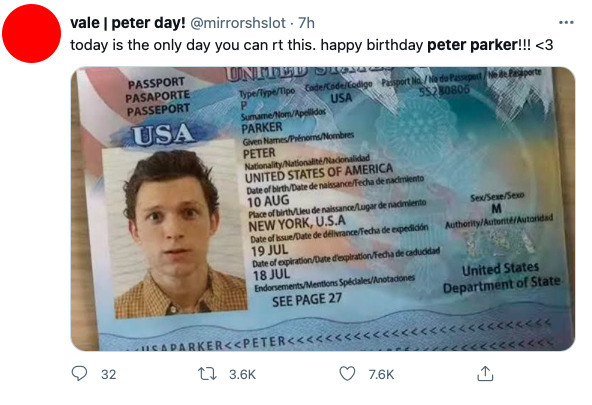Viewport: 592px width, 405px height.
Task: Open the share upload icon
Action: [x=485, y=374]
